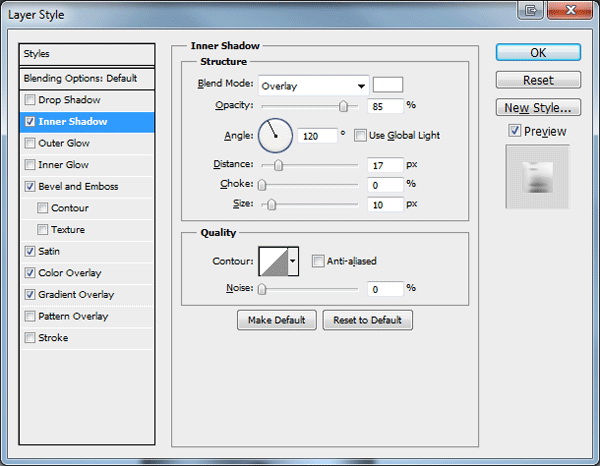
Task: Open the shadow color swatch
Action: pos(388,85)
